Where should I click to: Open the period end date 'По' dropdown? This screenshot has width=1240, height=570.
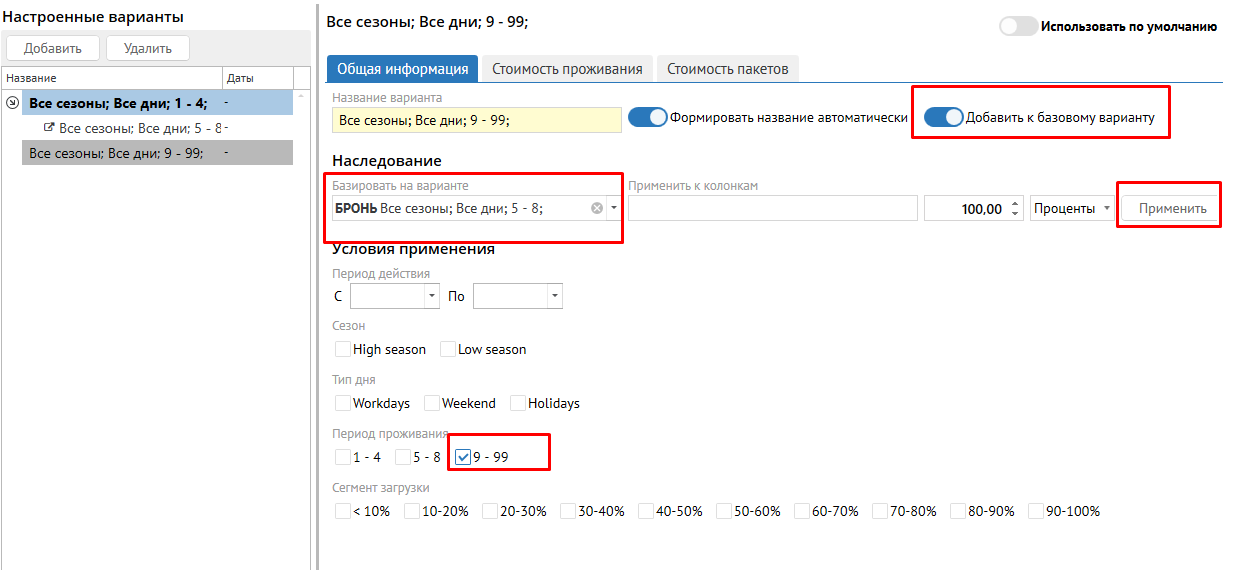[x=555, y=296]
